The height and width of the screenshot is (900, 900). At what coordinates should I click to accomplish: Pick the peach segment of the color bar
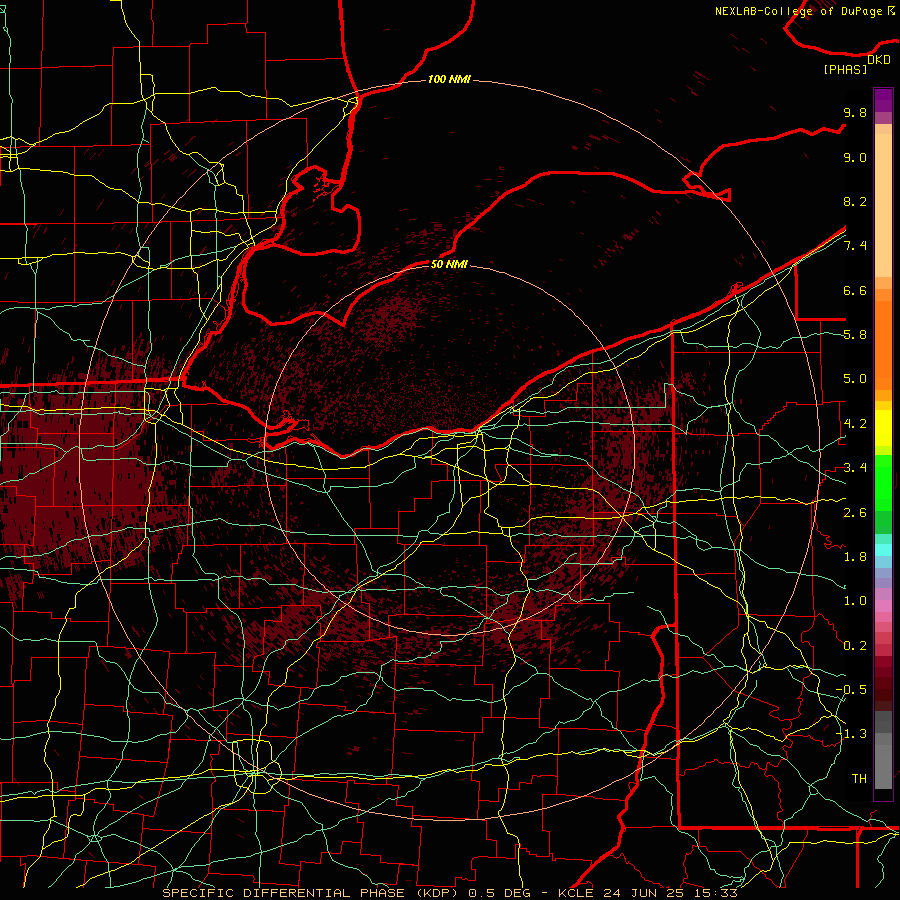(x=883, y=205)
